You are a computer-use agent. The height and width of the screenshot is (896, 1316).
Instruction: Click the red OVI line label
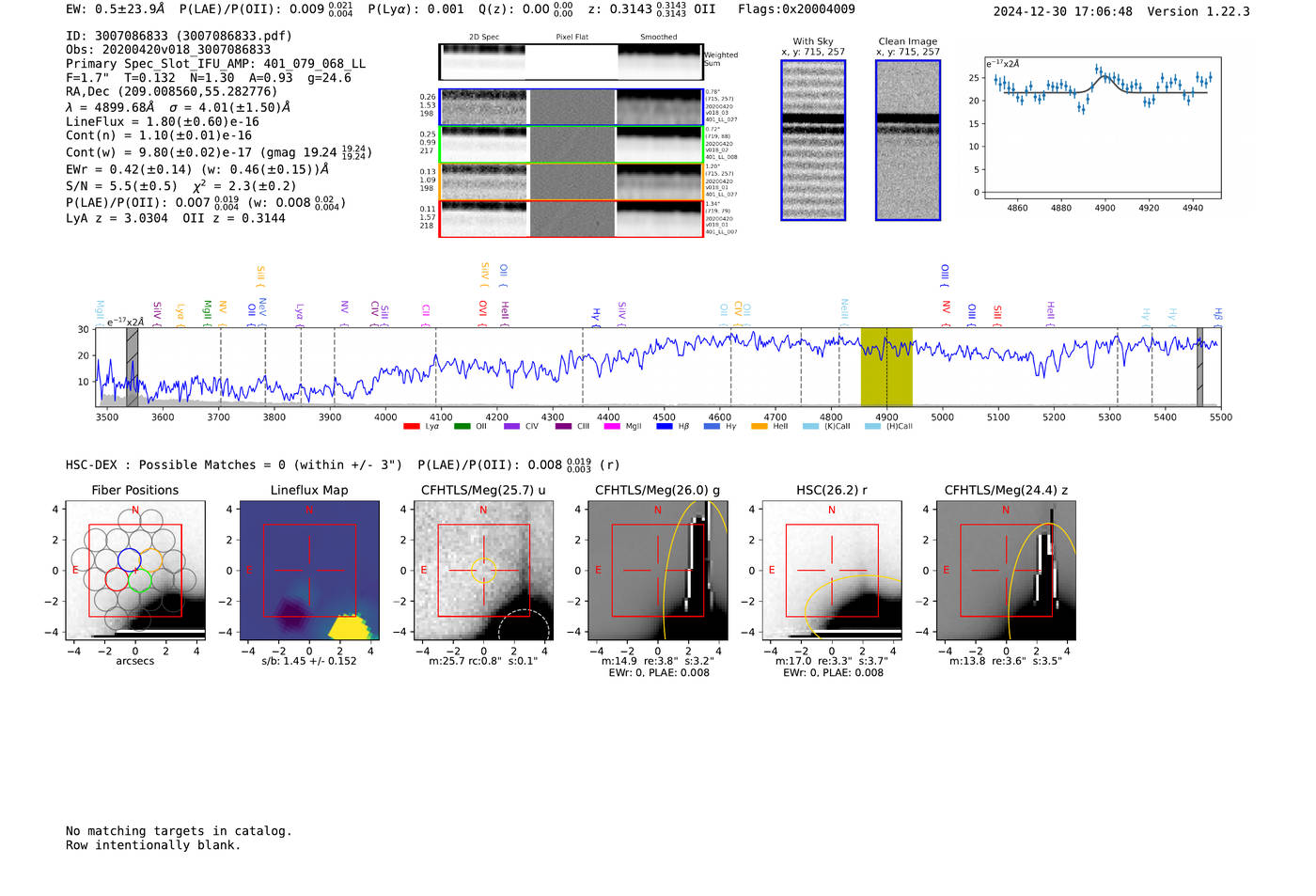482,313
